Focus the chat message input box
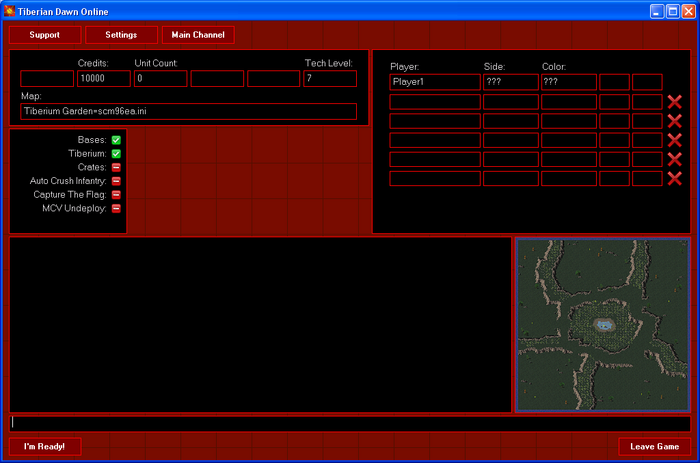Screen dimensions: 700x463 tap(350, 423)
